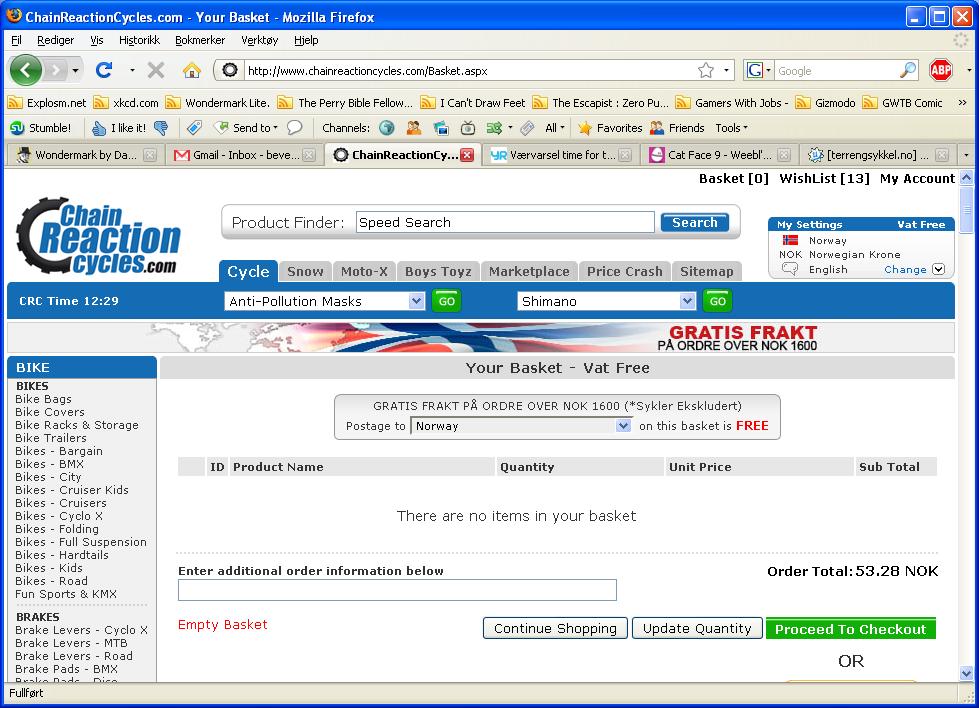Click the page's vertical scrollbar down arrow

point(966,674)
